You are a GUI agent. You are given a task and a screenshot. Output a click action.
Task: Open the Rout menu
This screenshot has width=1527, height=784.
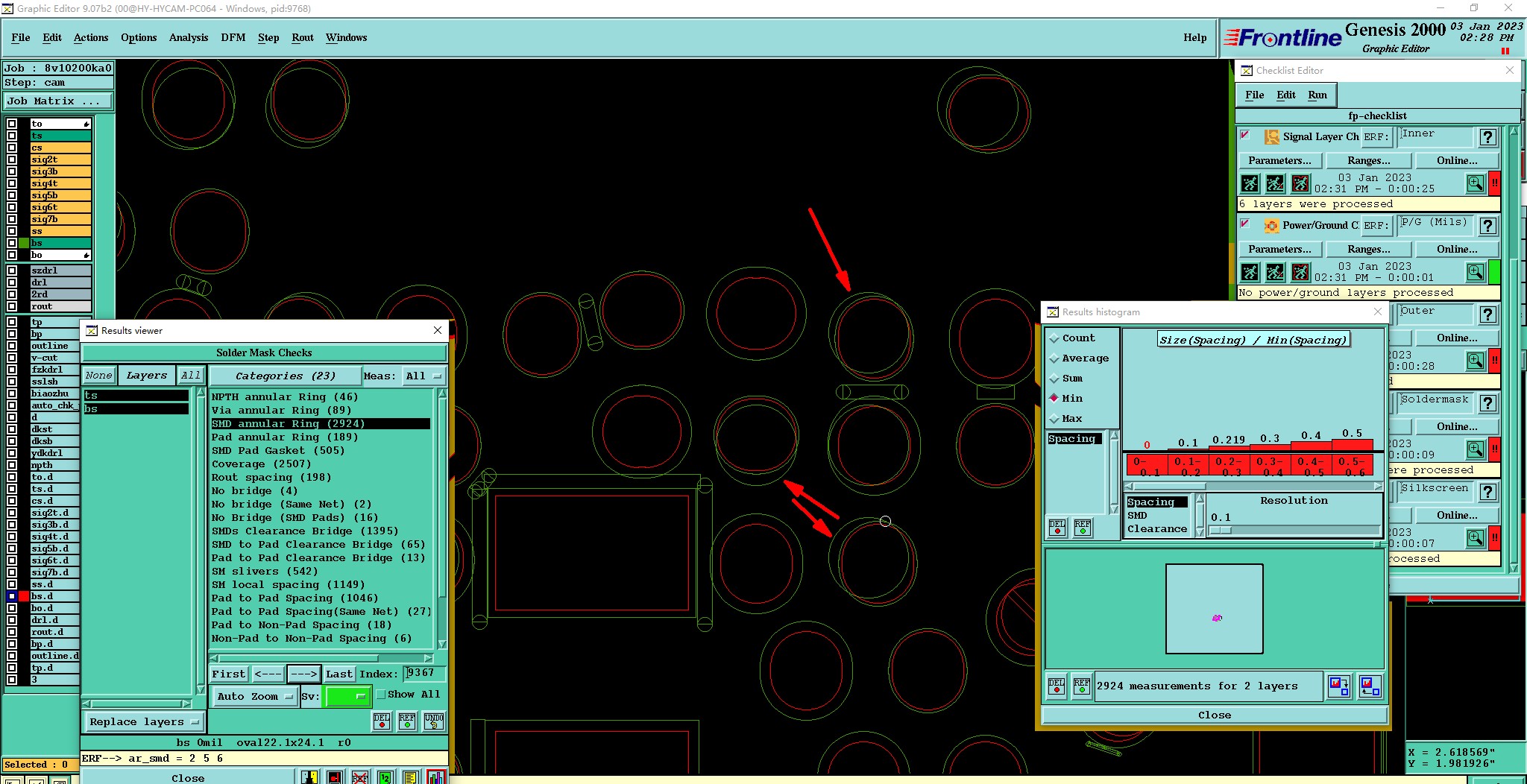(303, 37)
